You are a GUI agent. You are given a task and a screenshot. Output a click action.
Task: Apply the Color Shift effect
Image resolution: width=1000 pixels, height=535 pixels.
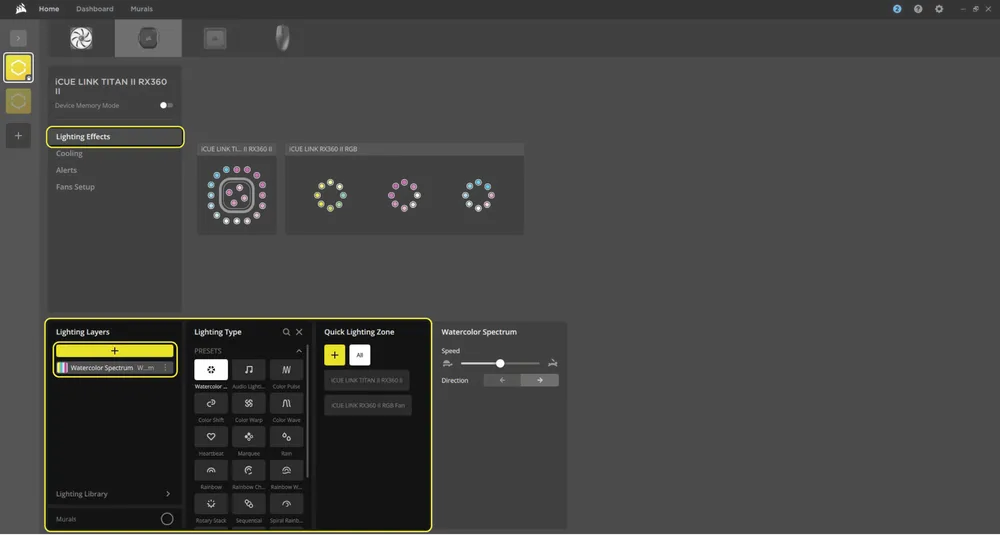tap(211, 403)
